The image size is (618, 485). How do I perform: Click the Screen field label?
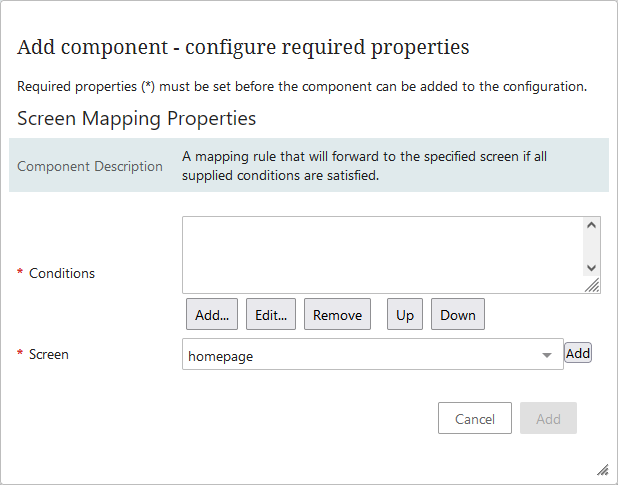[49, 354]
